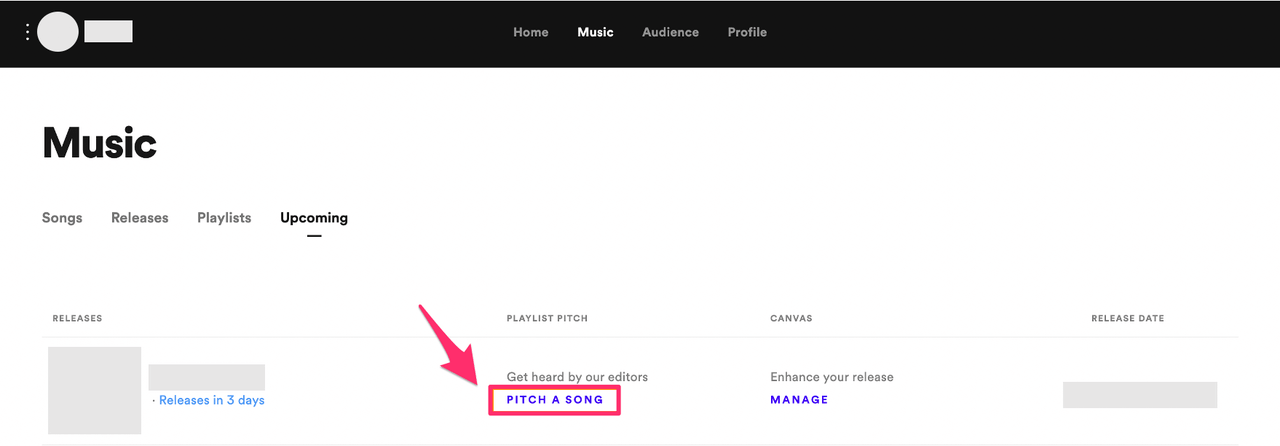Click the upcoming release cover thumbnail
1280x446 pixels.
tap(95, 390)
